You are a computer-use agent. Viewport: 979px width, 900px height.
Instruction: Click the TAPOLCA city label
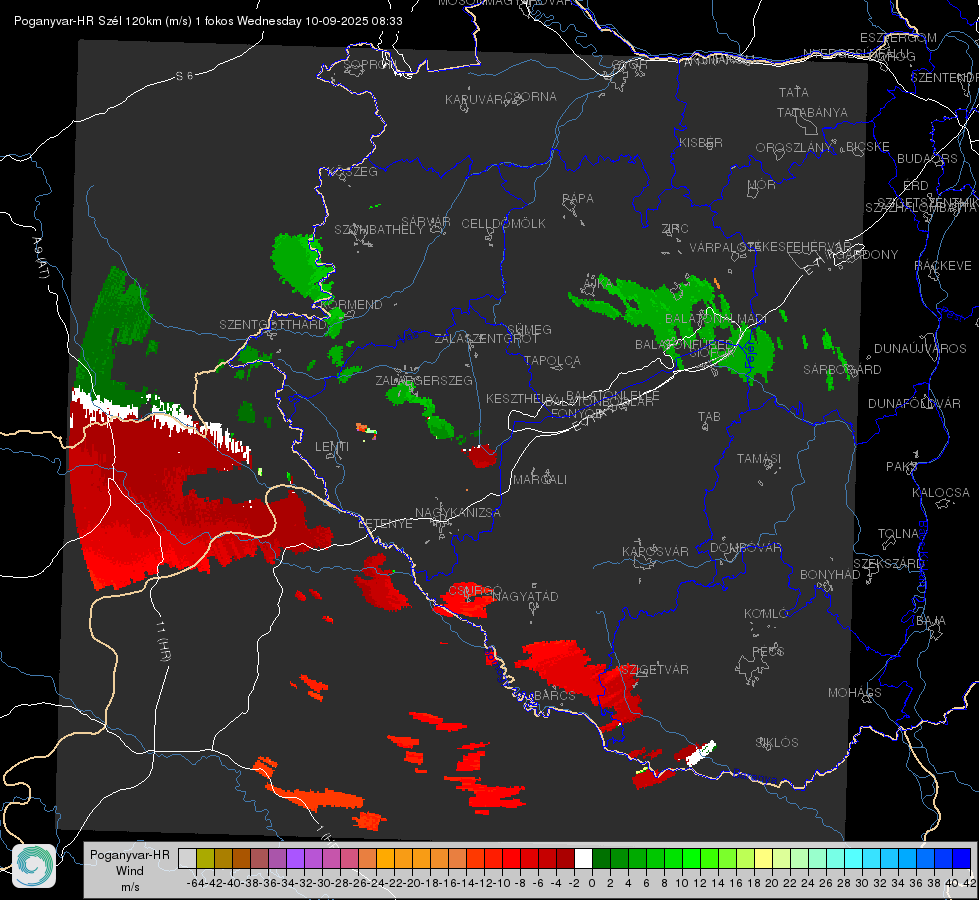tap(553, 360)
